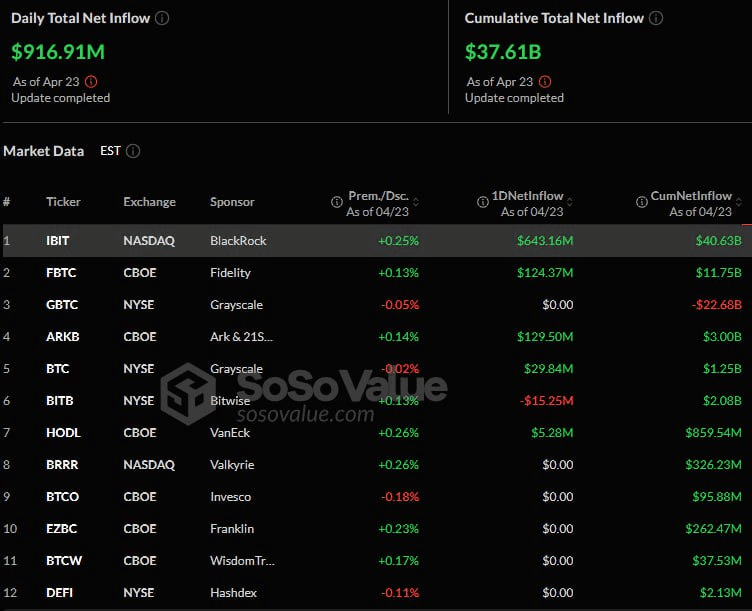
Task: Select EZBC ticker
Action: click(x=61, y=529)
